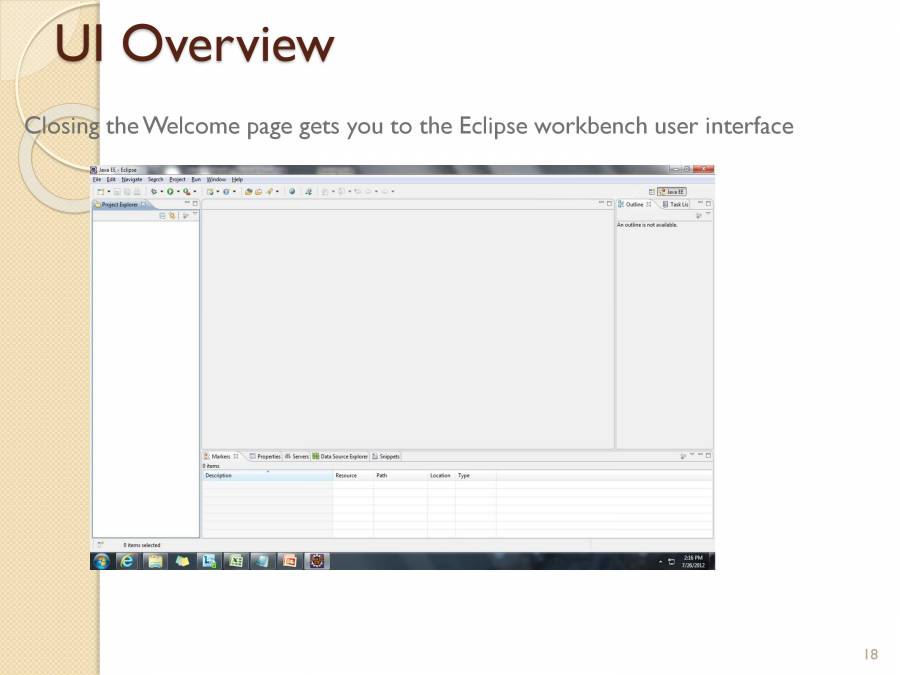Launch PowerPoint from the taskbar

pos(289,560)
